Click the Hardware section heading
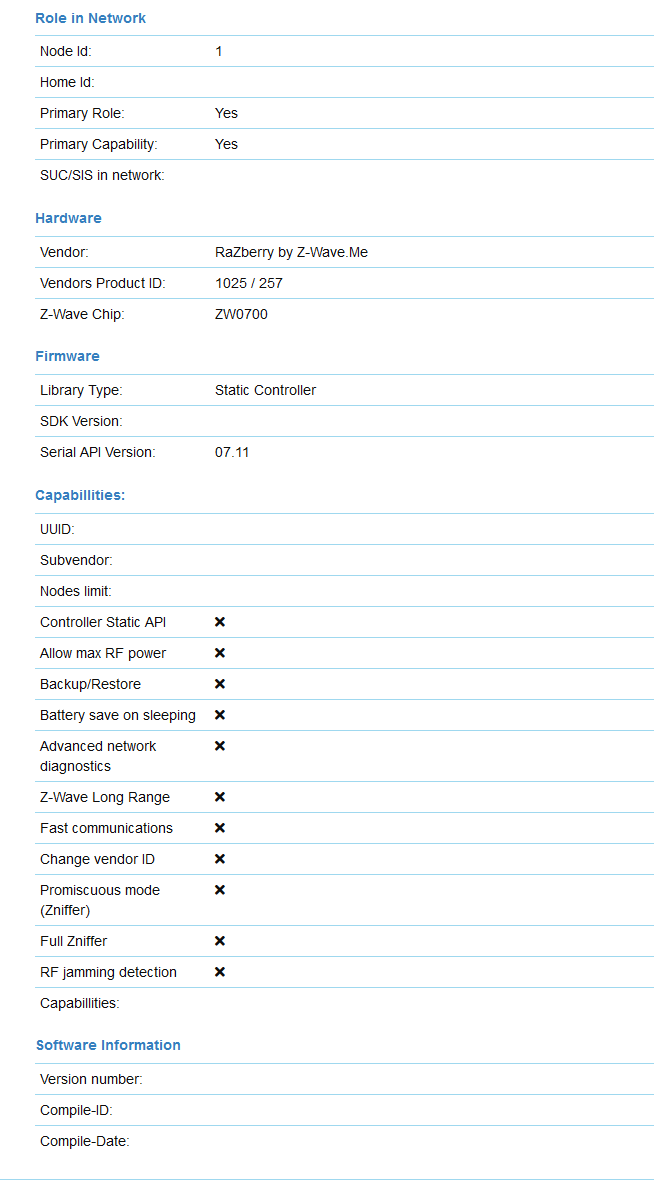This screenshot has width=654, height=1187. (68, 218)
